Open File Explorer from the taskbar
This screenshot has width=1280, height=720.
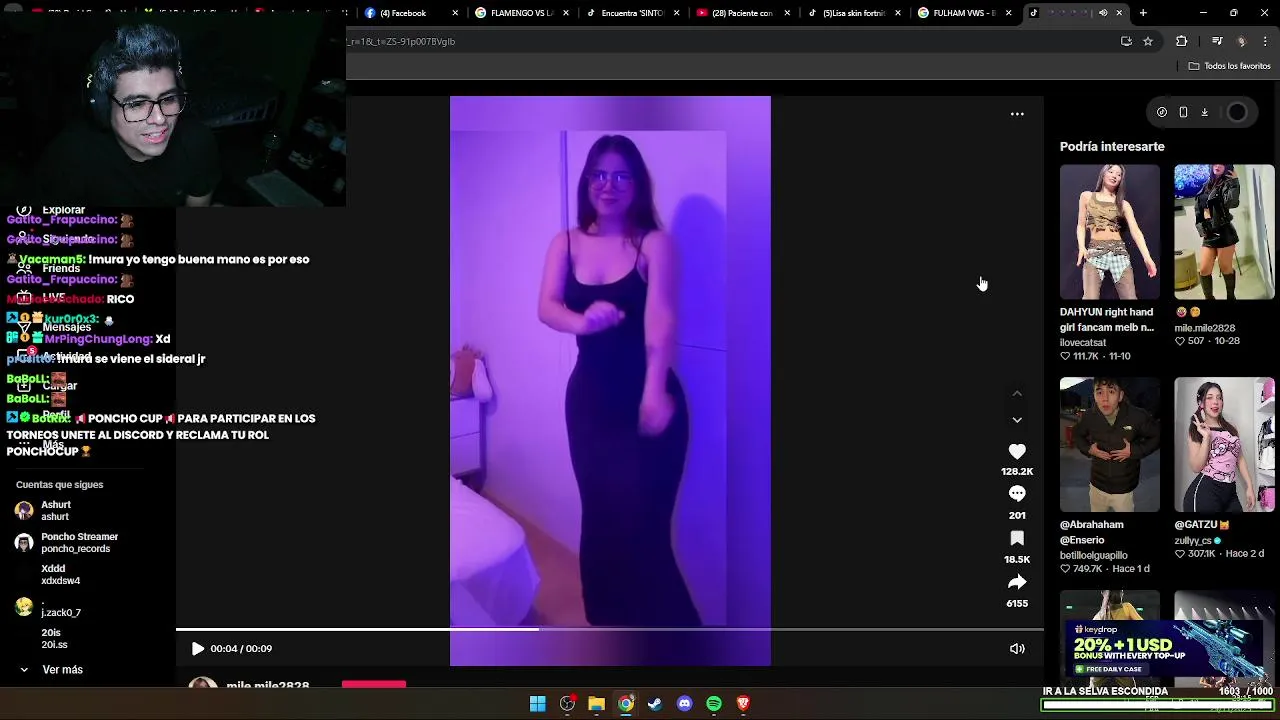coord(597,704)
